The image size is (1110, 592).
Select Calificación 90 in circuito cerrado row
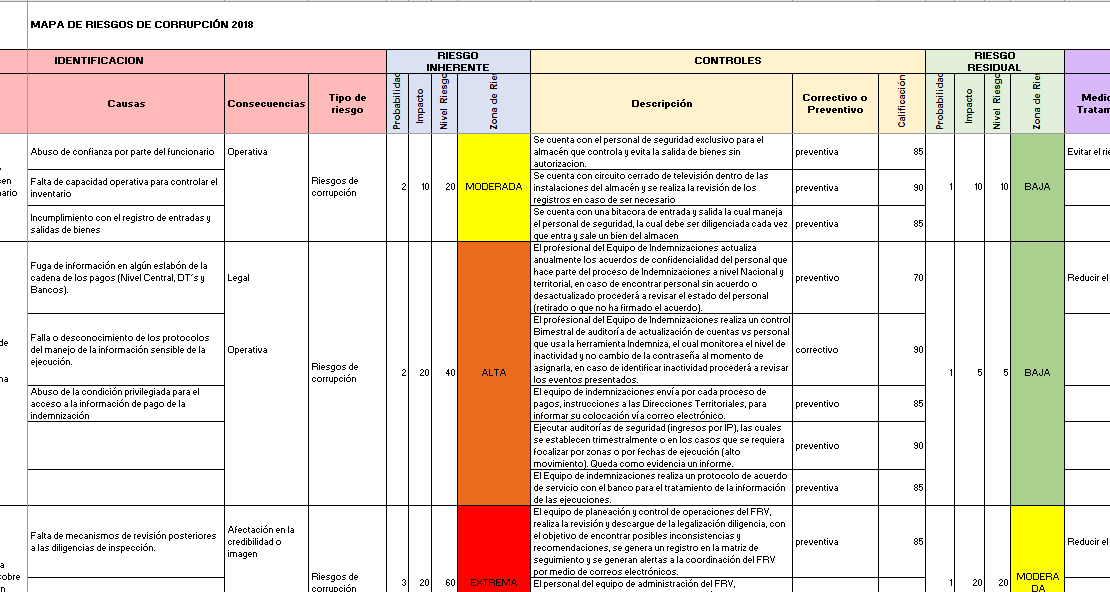(x=902, y=188)
